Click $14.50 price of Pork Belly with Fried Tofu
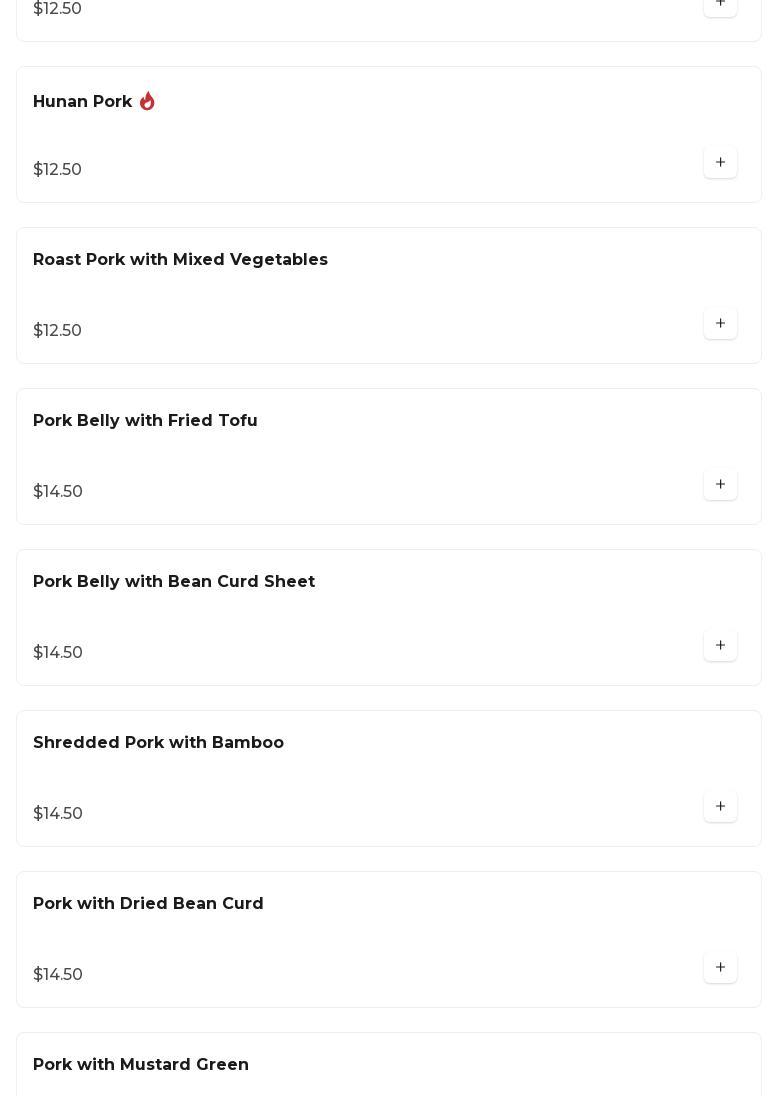 click(x=58, y=492)
